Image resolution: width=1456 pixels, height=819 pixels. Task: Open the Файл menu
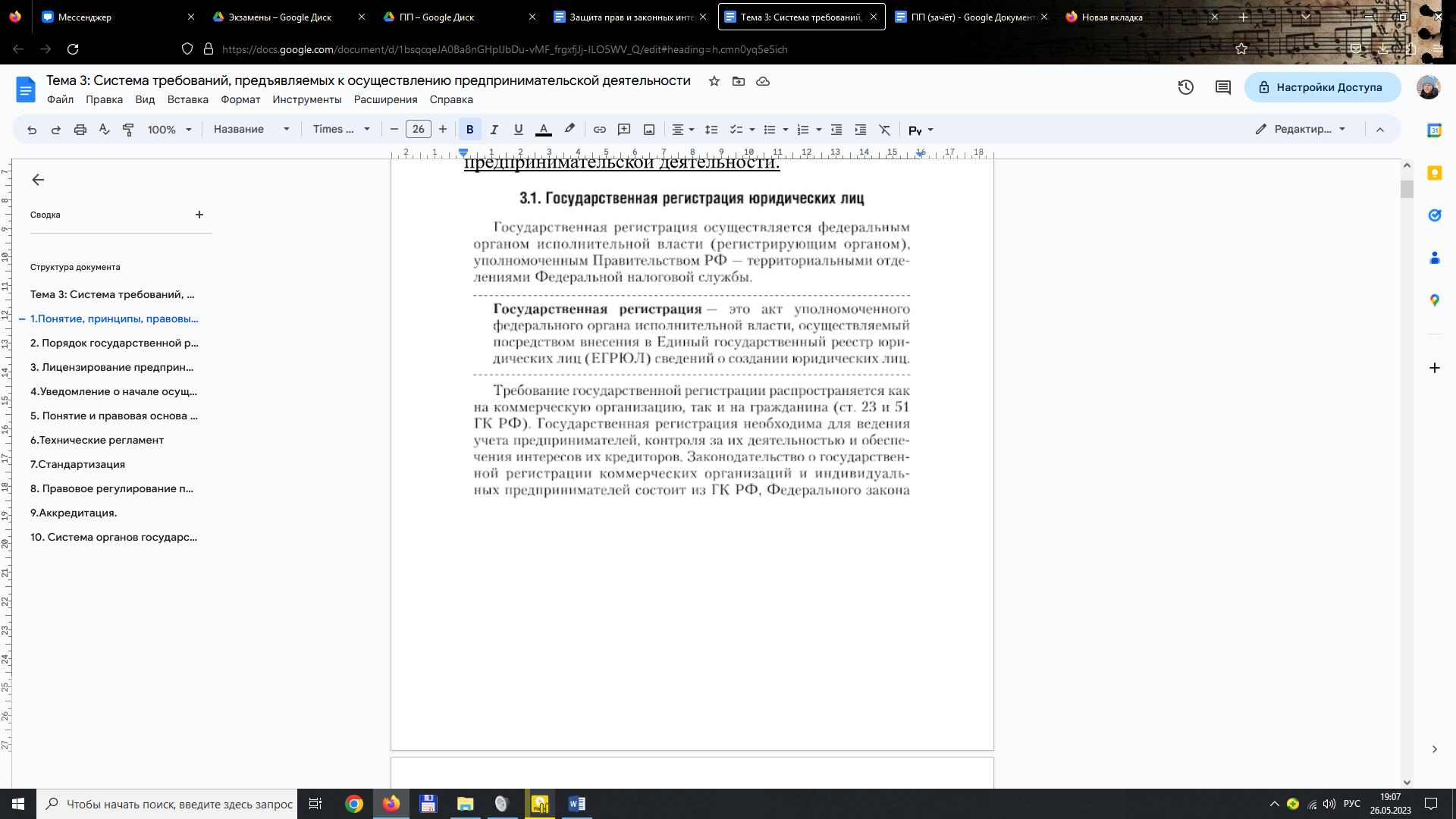point(61,99)
